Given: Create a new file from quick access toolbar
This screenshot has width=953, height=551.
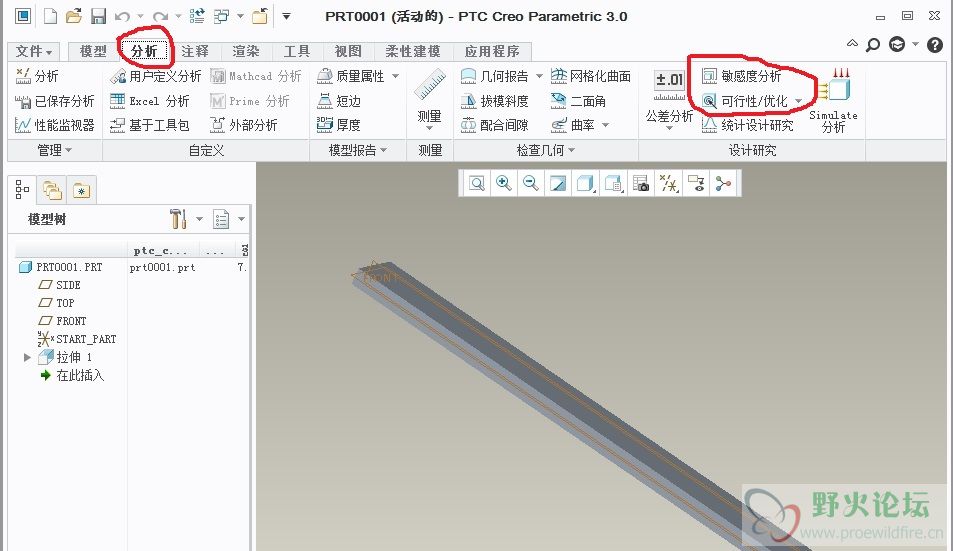Looking at the screenshot, I should click(x=50, y=16).
